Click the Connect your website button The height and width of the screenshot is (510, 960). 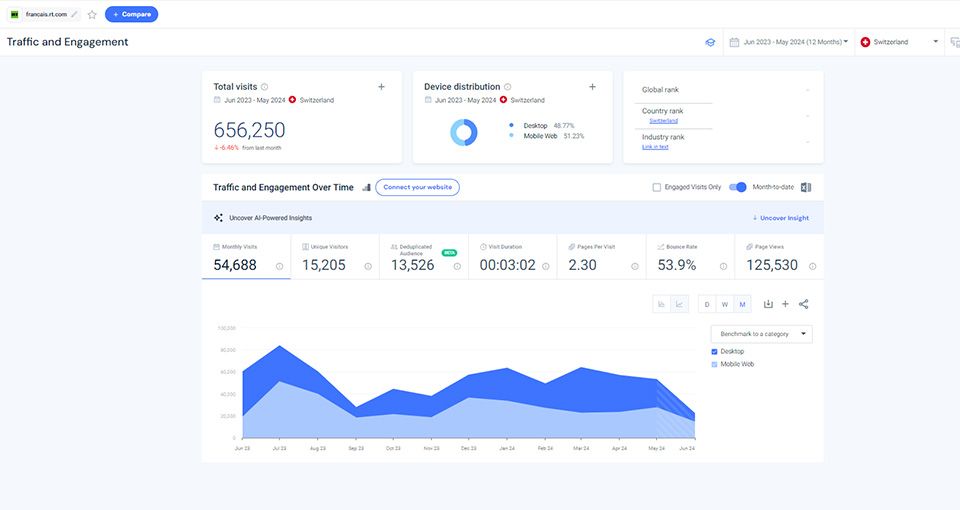coord(417,187)
